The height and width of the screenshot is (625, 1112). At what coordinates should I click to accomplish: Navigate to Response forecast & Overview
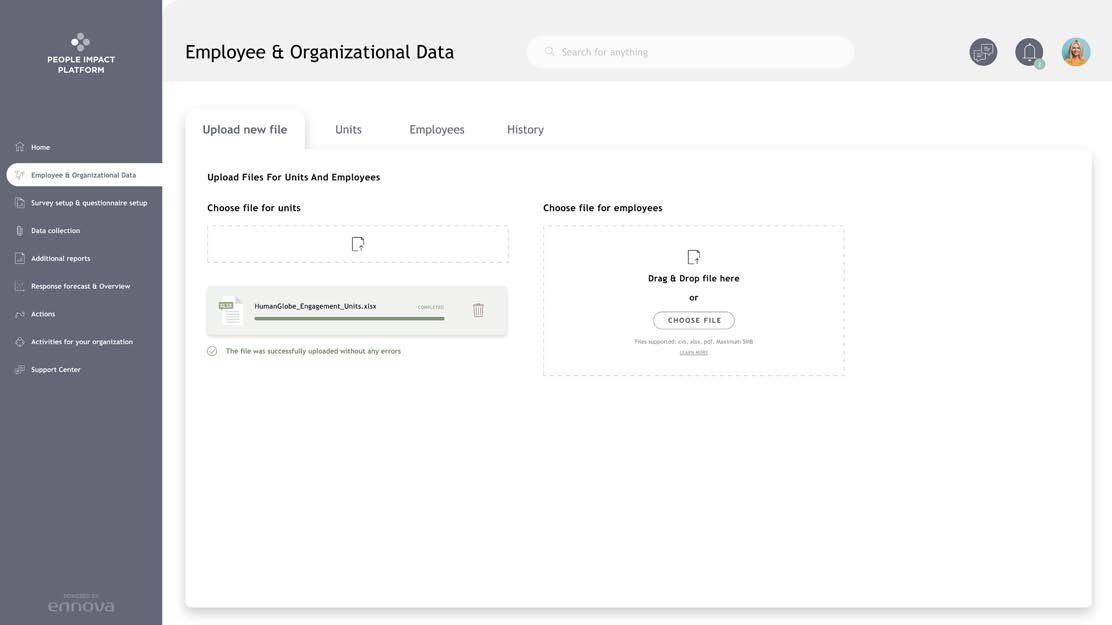(x=80, y=286)
